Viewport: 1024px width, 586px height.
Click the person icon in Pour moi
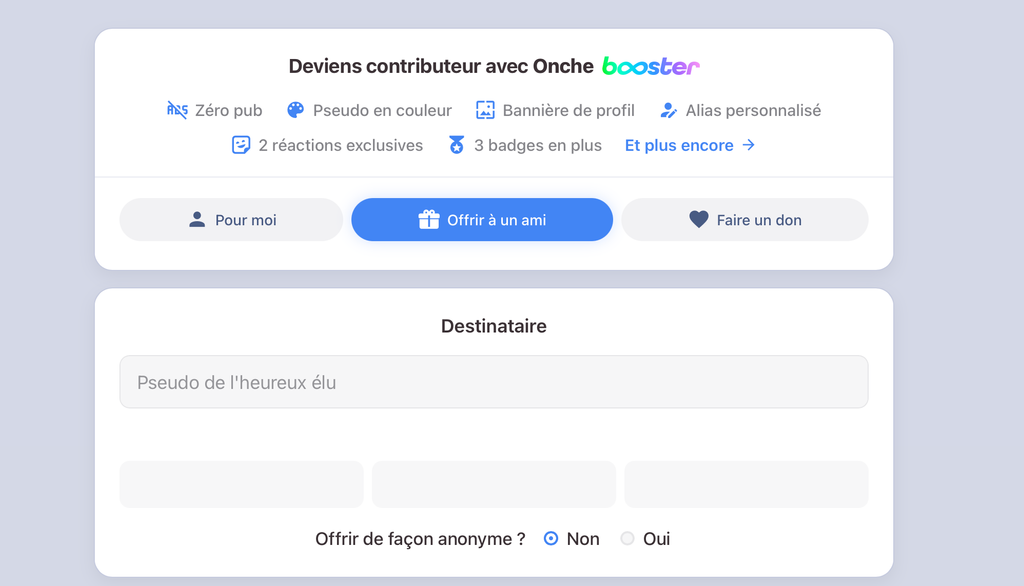(197, 220)
